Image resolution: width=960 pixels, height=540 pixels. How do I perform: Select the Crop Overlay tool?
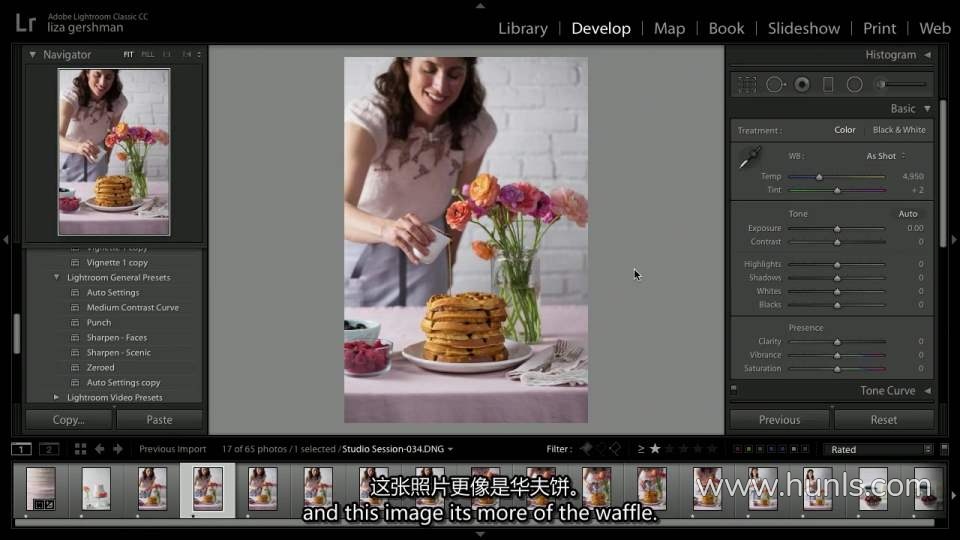[746, 85]
